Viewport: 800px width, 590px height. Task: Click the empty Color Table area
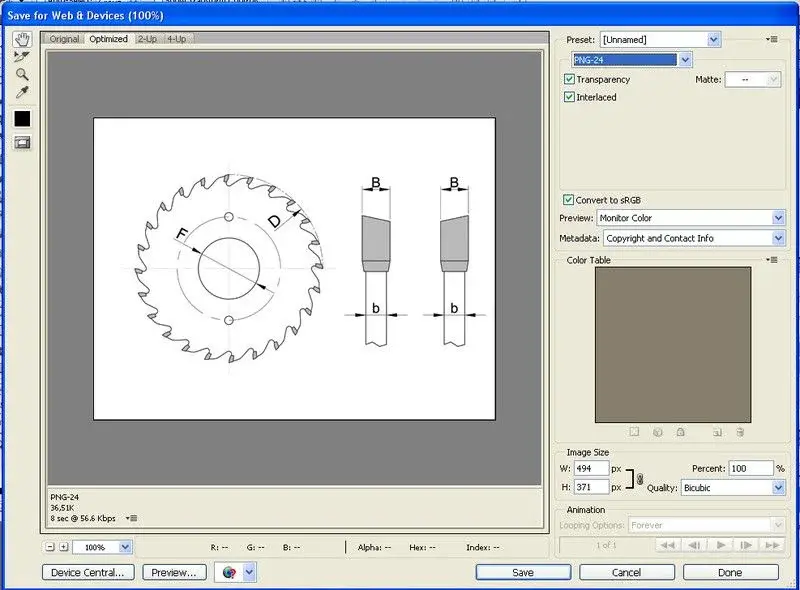tap(673, 345)
